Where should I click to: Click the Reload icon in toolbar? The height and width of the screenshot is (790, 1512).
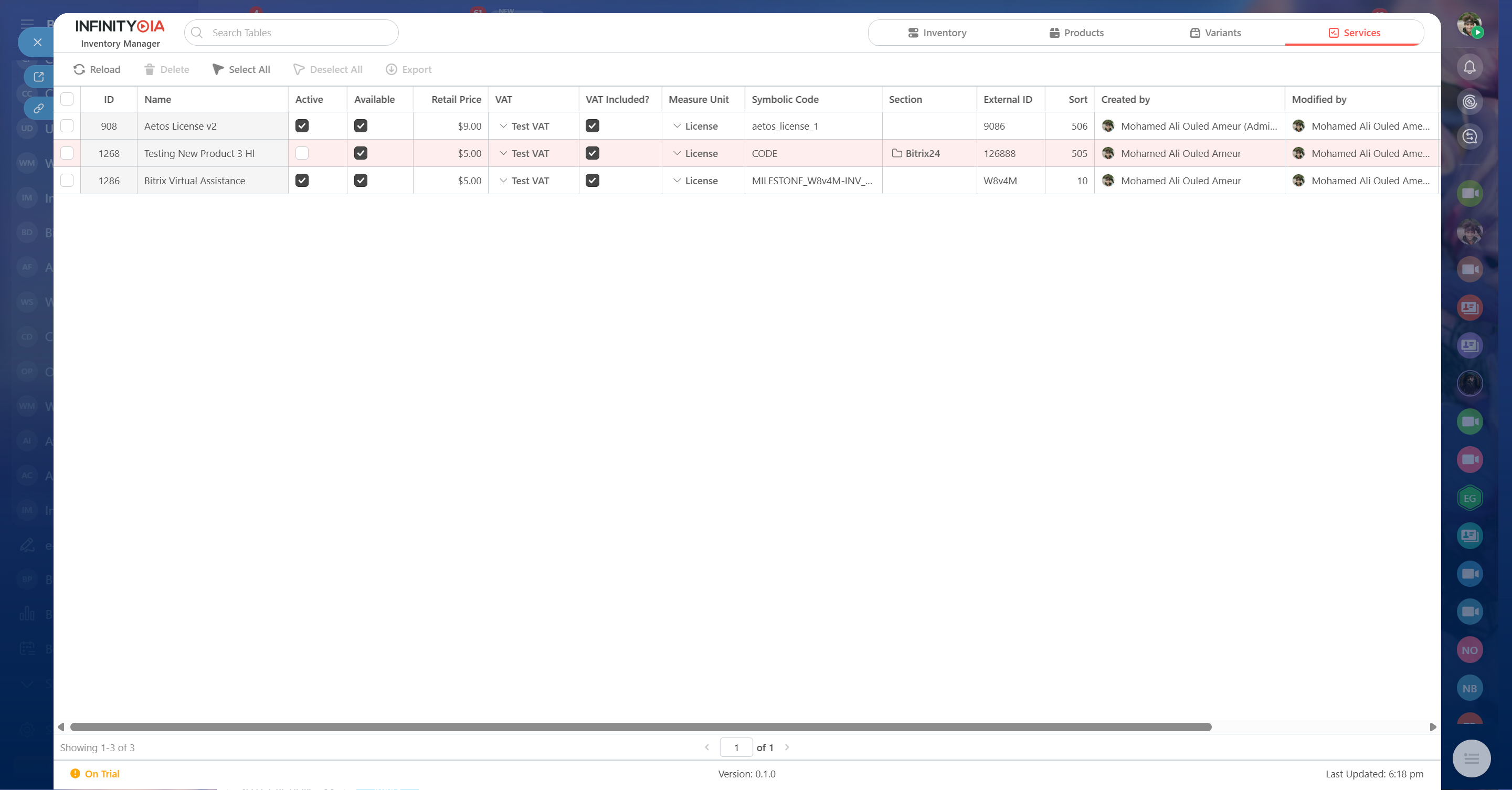click(79, 69)
